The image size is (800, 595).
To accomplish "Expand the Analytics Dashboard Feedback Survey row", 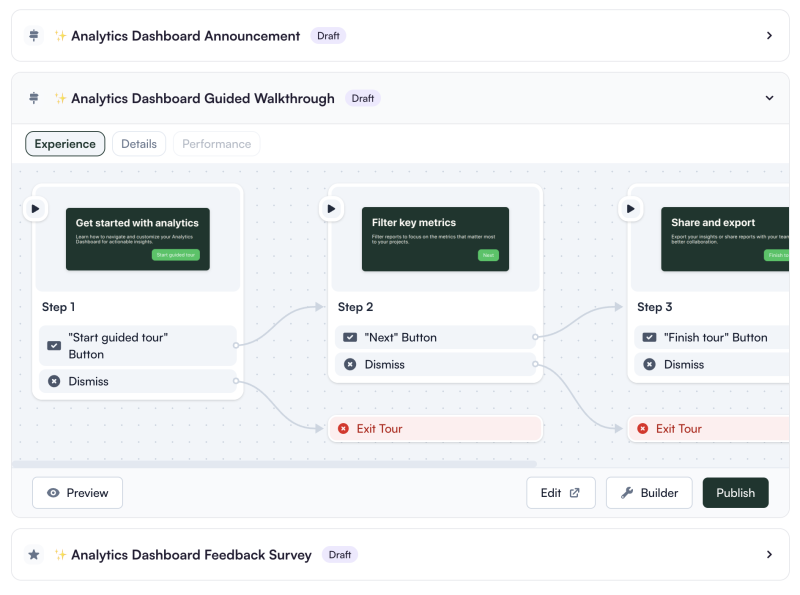I will [769, 554].
